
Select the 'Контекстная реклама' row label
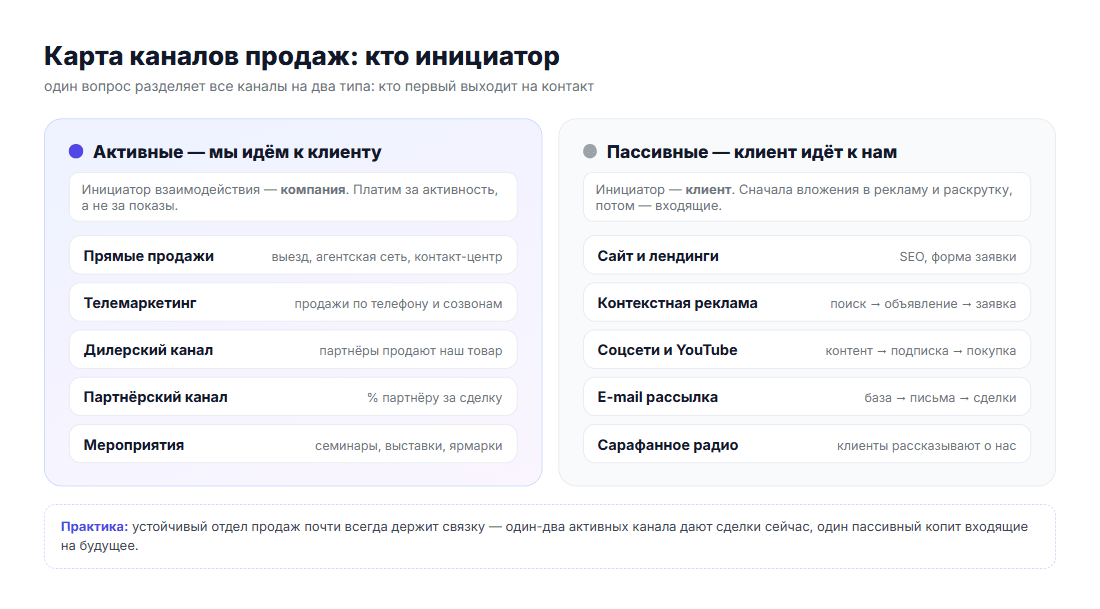[x=678, y=303]
